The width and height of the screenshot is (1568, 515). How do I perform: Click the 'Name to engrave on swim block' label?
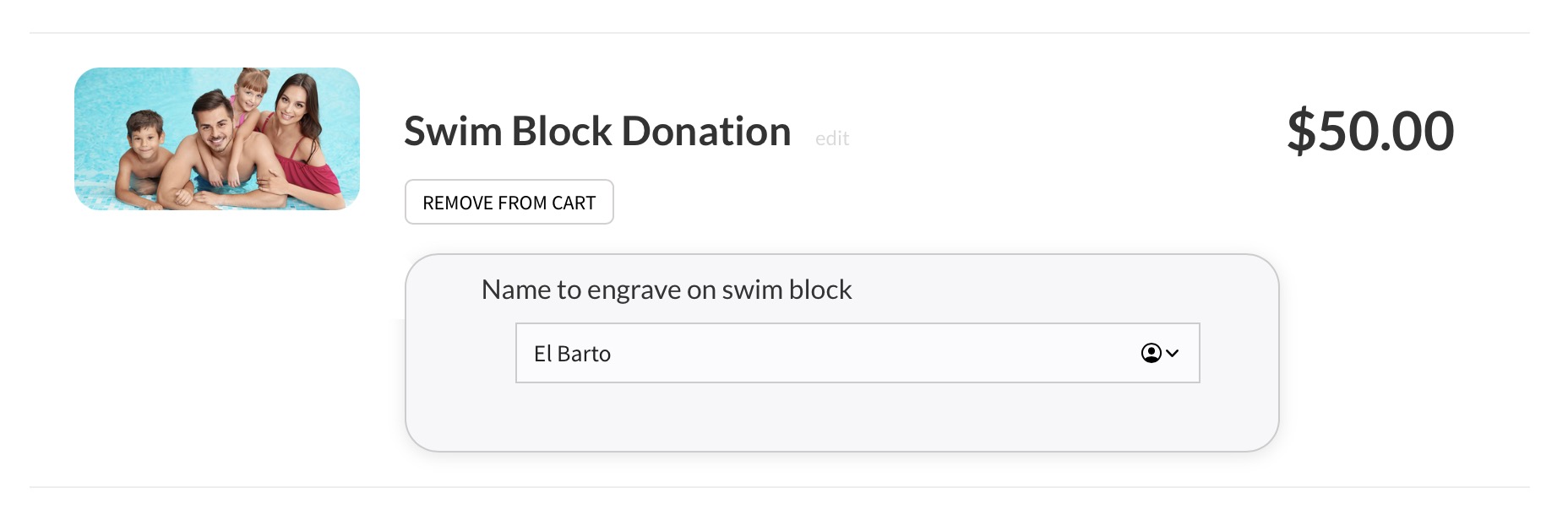[666, 290]
